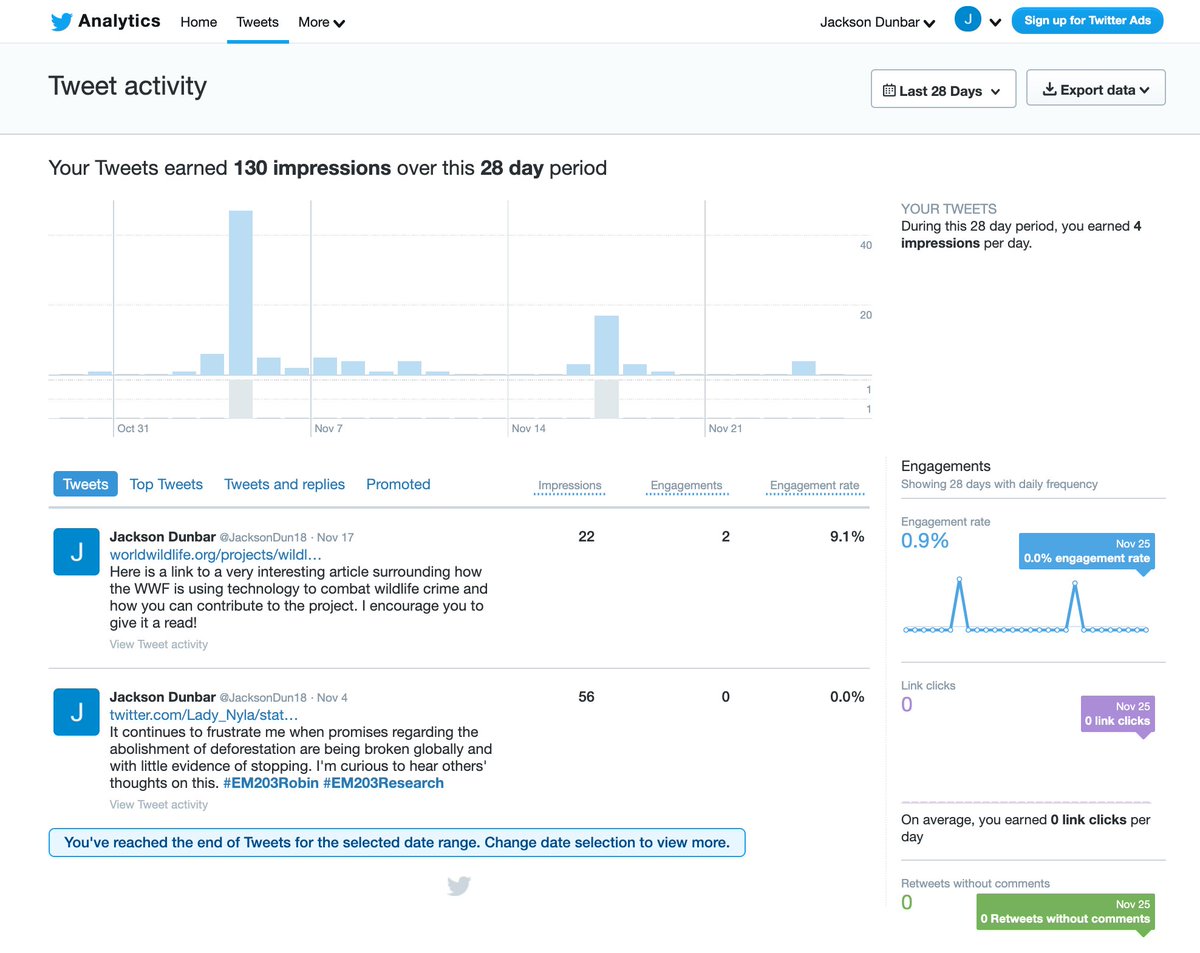
Task: Open the Last 28 Days date selector
Action: click(943, 89)
